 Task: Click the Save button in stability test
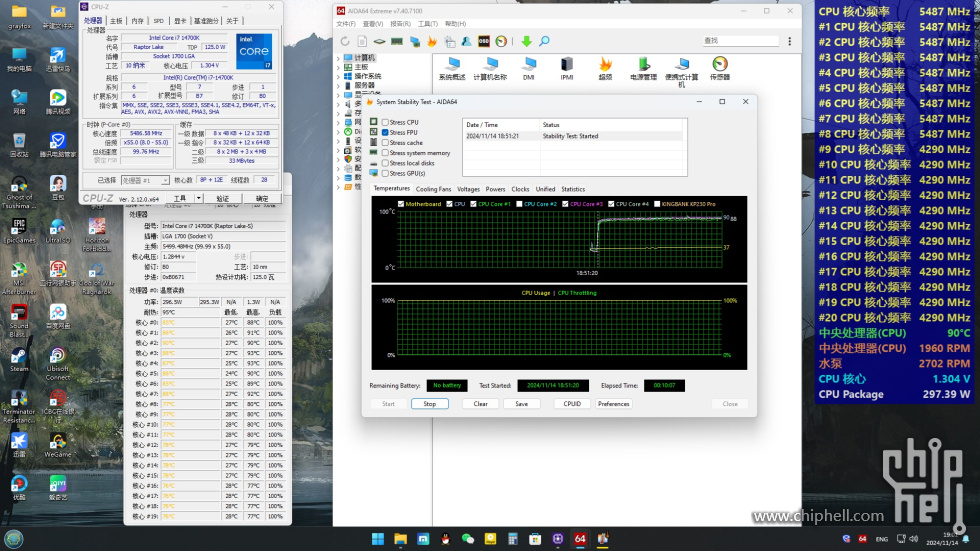pos(521,404)
